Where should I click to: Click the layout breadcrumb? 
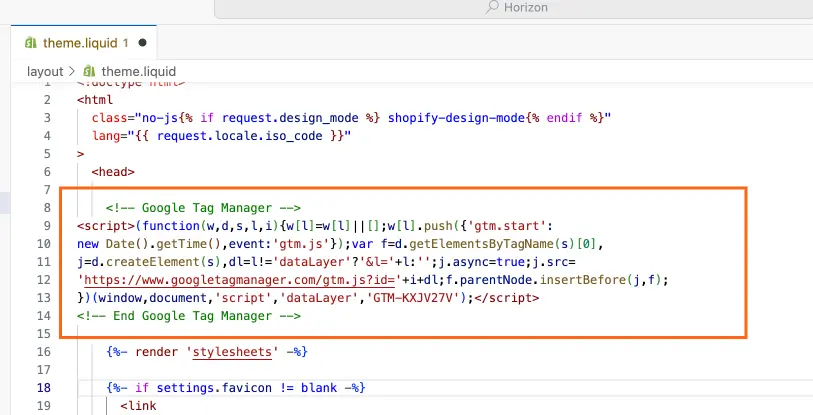[45, 72]
